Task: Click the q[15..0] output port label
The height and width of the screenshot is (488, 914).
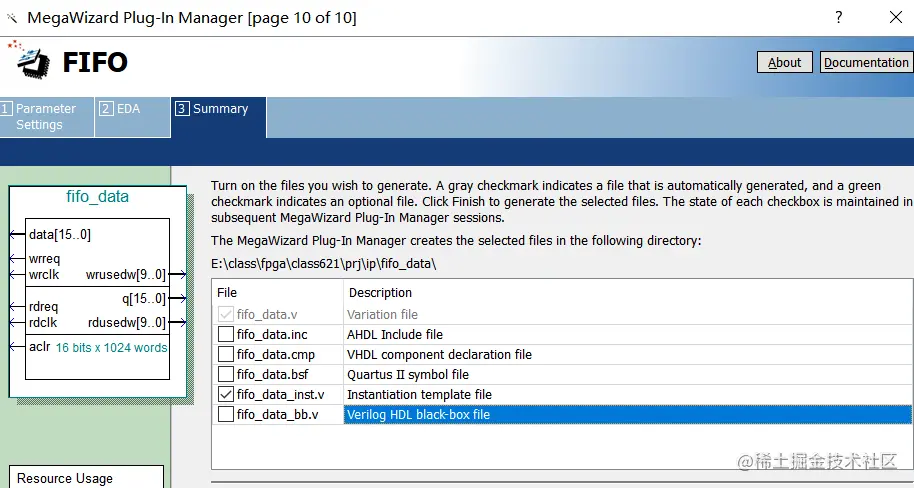Action: pyautogui.click(x=143, y=299)
